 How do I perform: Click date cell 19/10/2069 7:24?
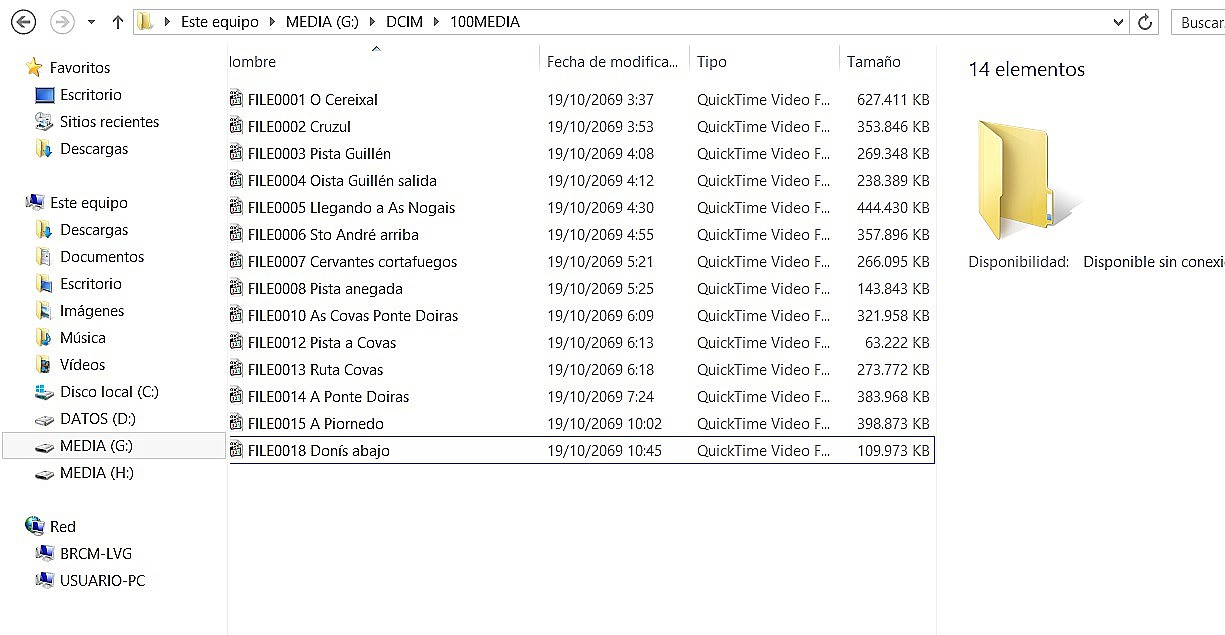coord(600,397)
